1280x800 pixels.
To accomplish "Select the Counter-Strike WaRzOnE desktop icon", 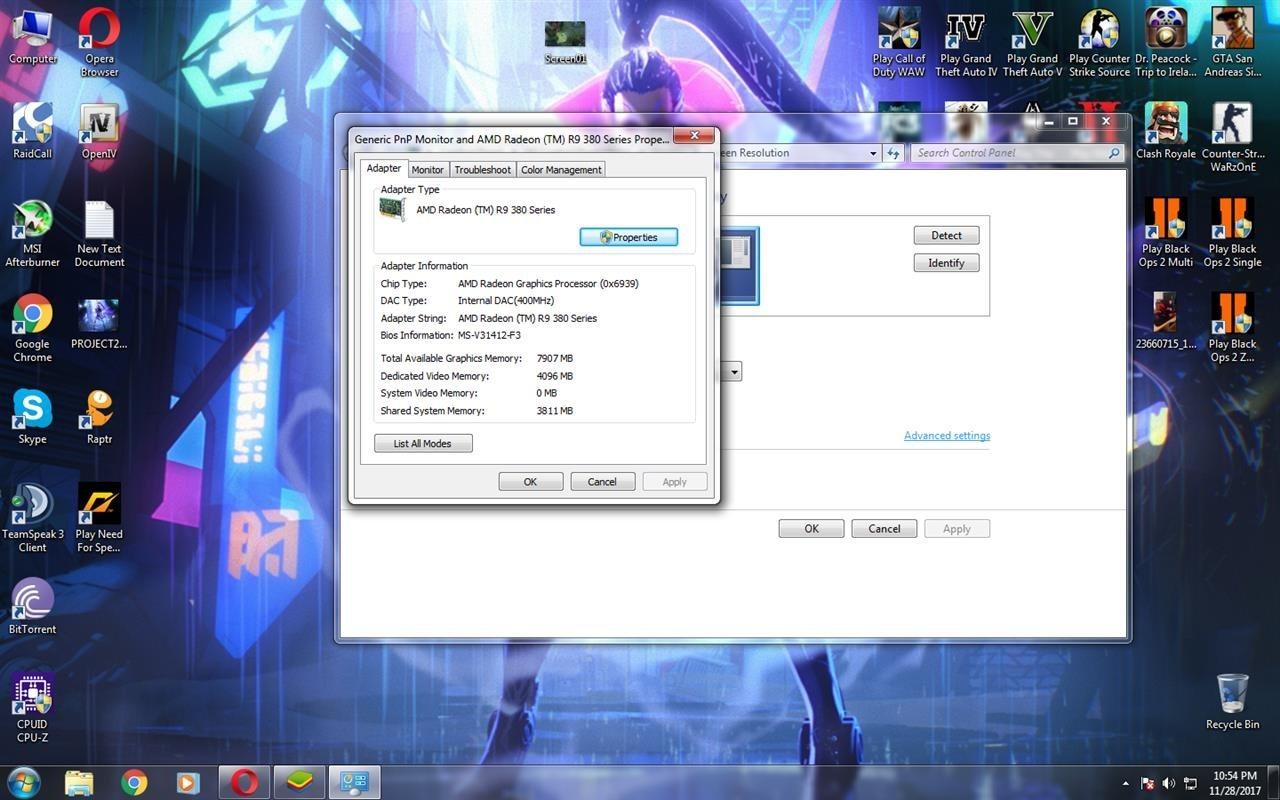I will 1232,137.
